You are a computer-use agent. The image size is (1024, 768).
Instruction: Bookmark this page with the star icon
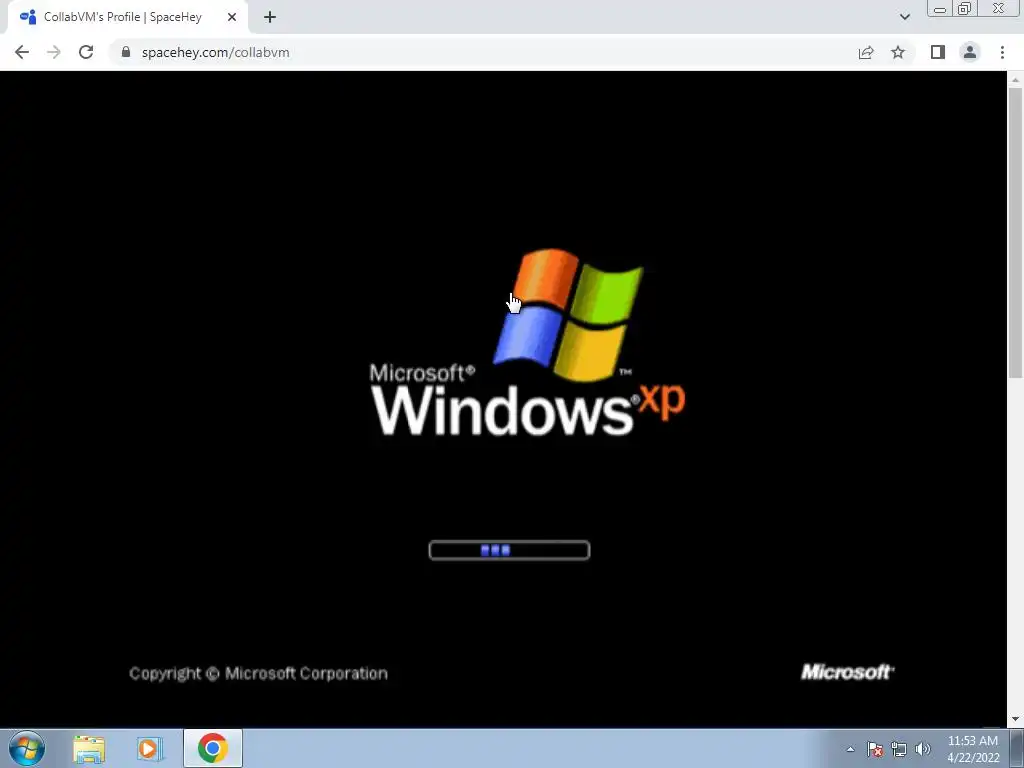898,52
